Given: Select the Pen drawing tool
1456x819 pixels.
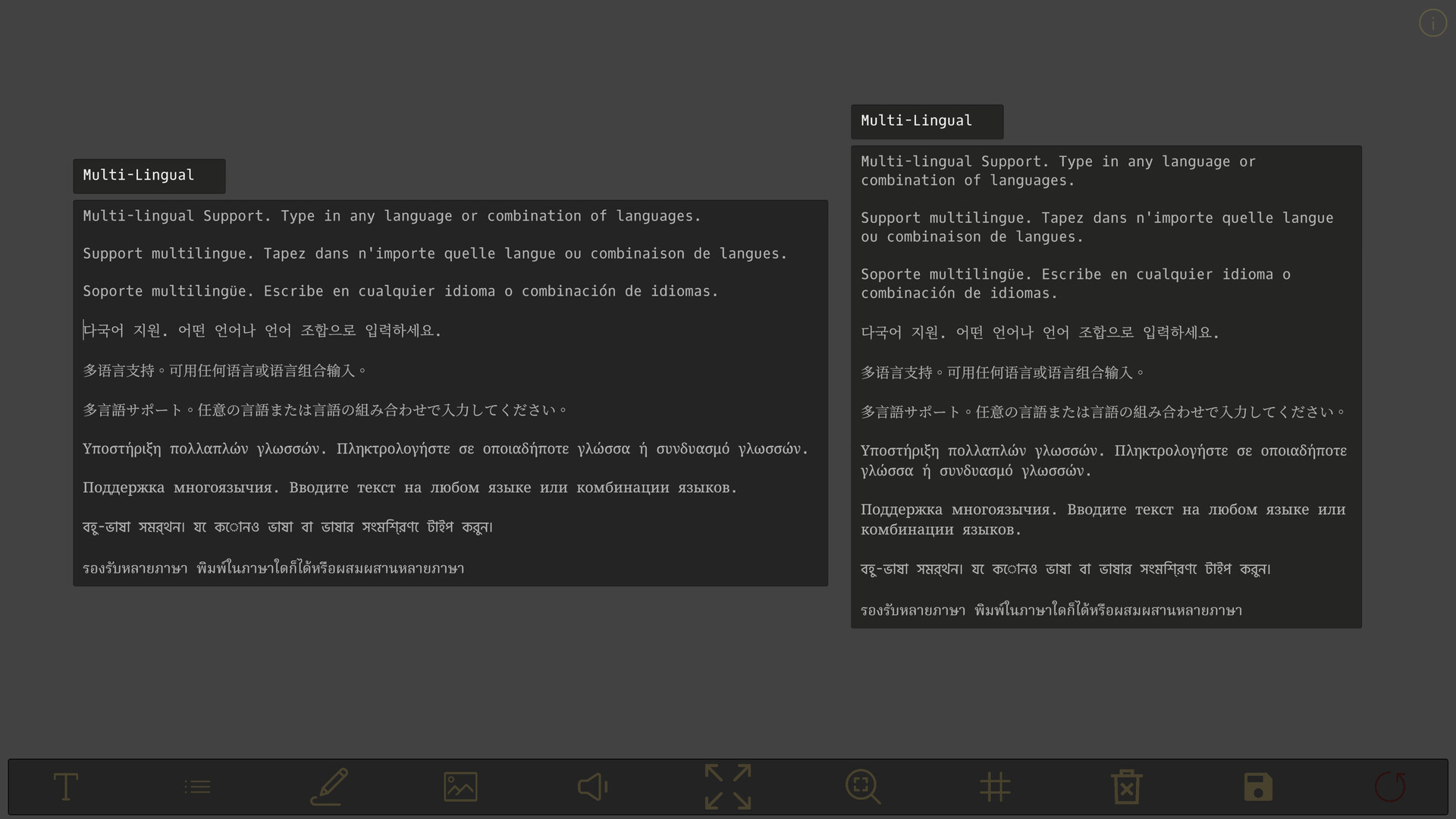Looking at the screenshot, I should coord(328,786).
